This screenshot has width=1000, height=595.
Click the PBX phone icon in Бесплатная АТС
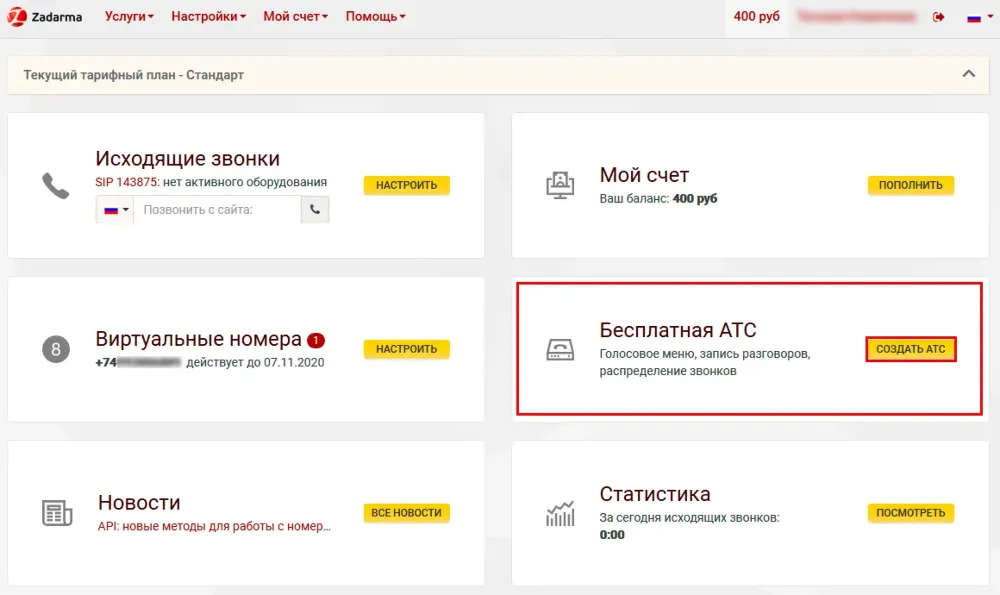click(x=560, y=349)
